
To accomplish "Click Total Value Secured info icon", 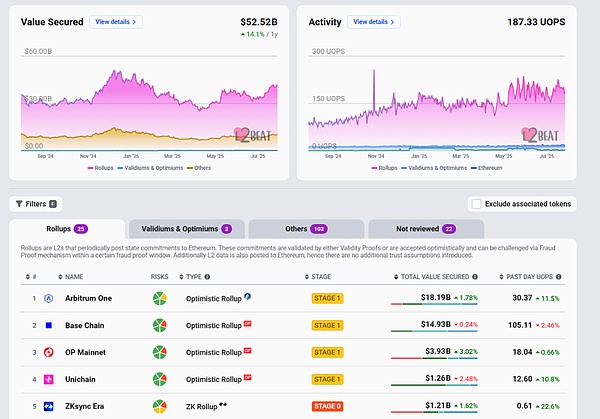I will tap(474, 277).
